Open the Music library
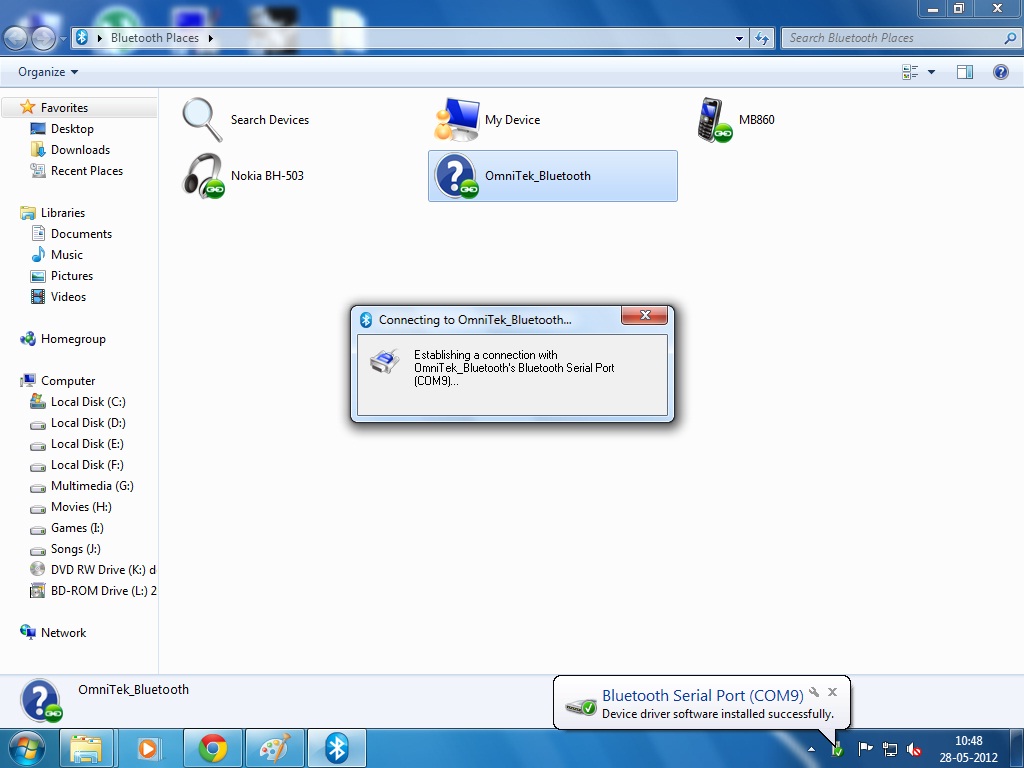 [x=67, y=255]
